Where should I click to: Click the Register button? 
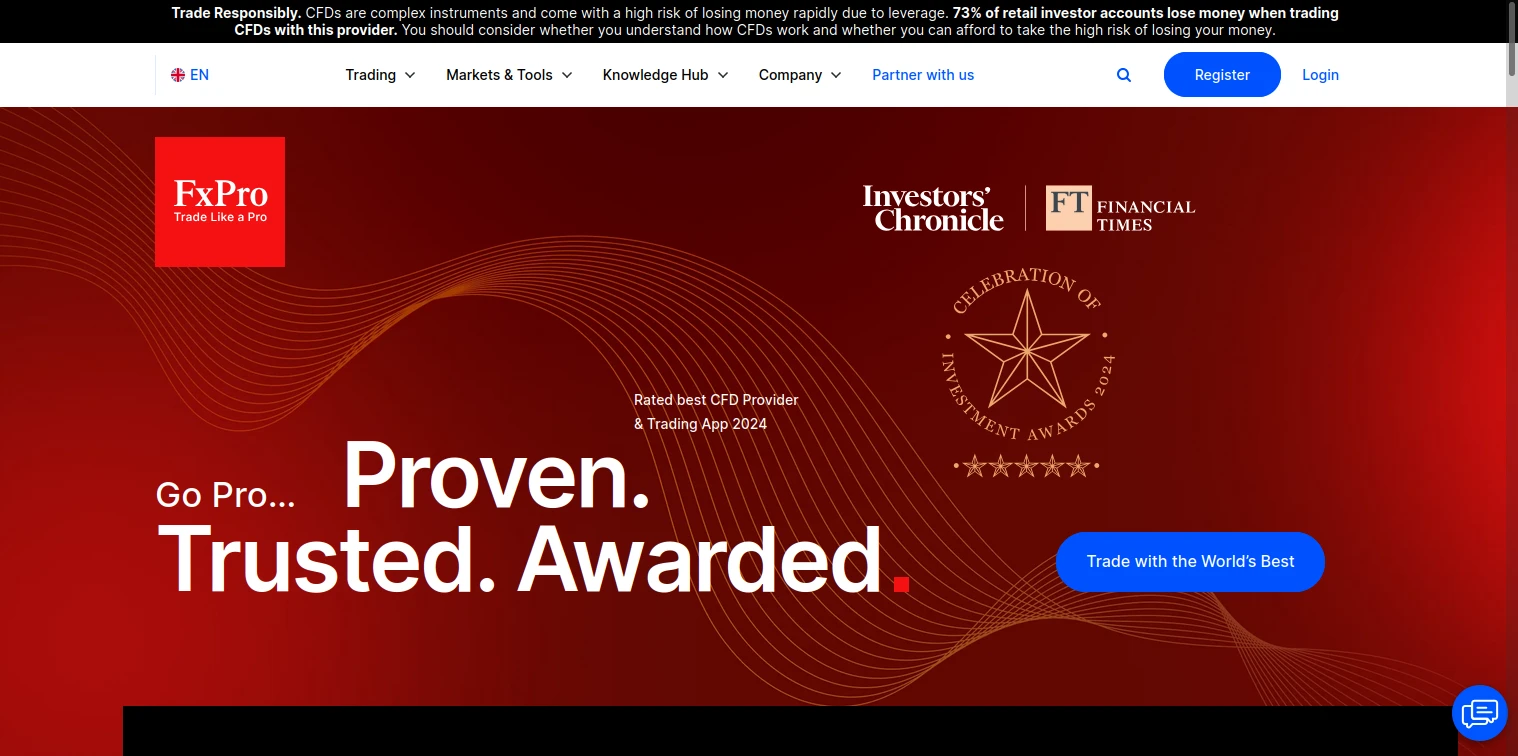[1222, 75]
